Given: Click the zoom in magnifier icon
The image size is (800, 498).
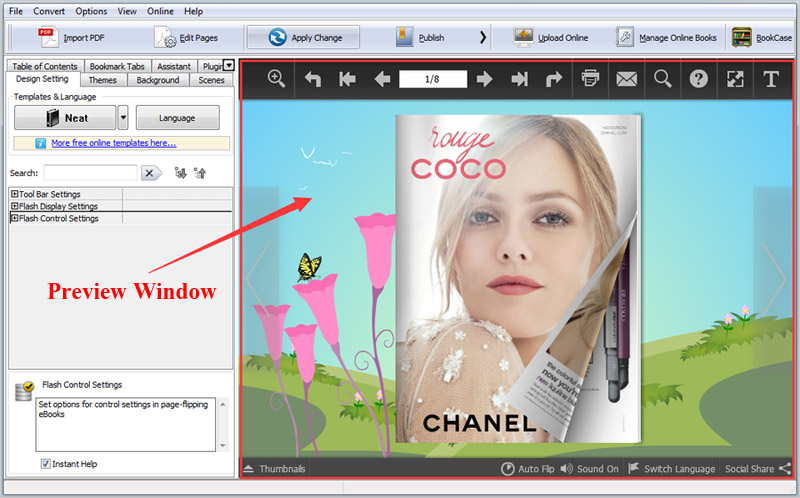Looking at the screenshot, I should point(277,79).
